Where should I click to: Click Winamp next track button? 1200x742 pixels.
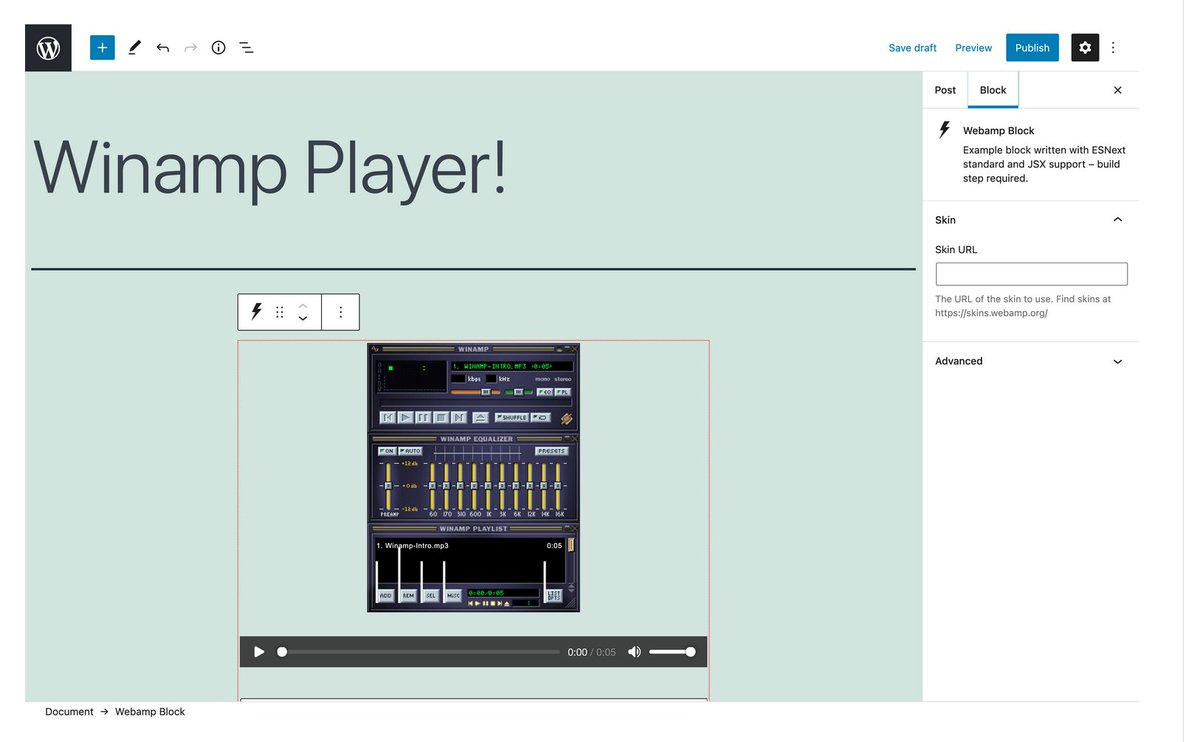tap(459, 417)
